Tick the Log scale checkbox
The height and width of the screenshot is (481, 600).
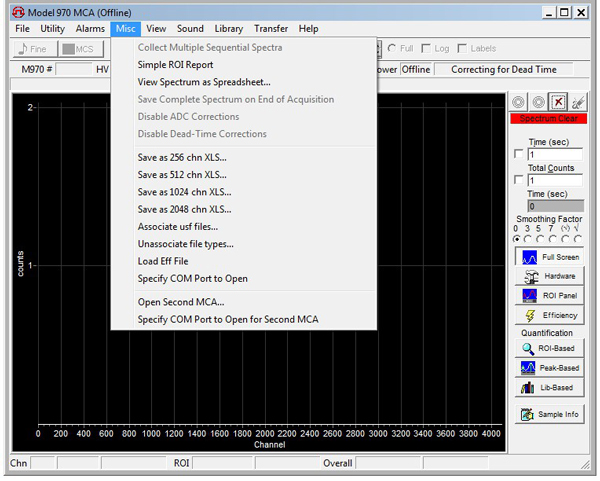pos(427,48)
